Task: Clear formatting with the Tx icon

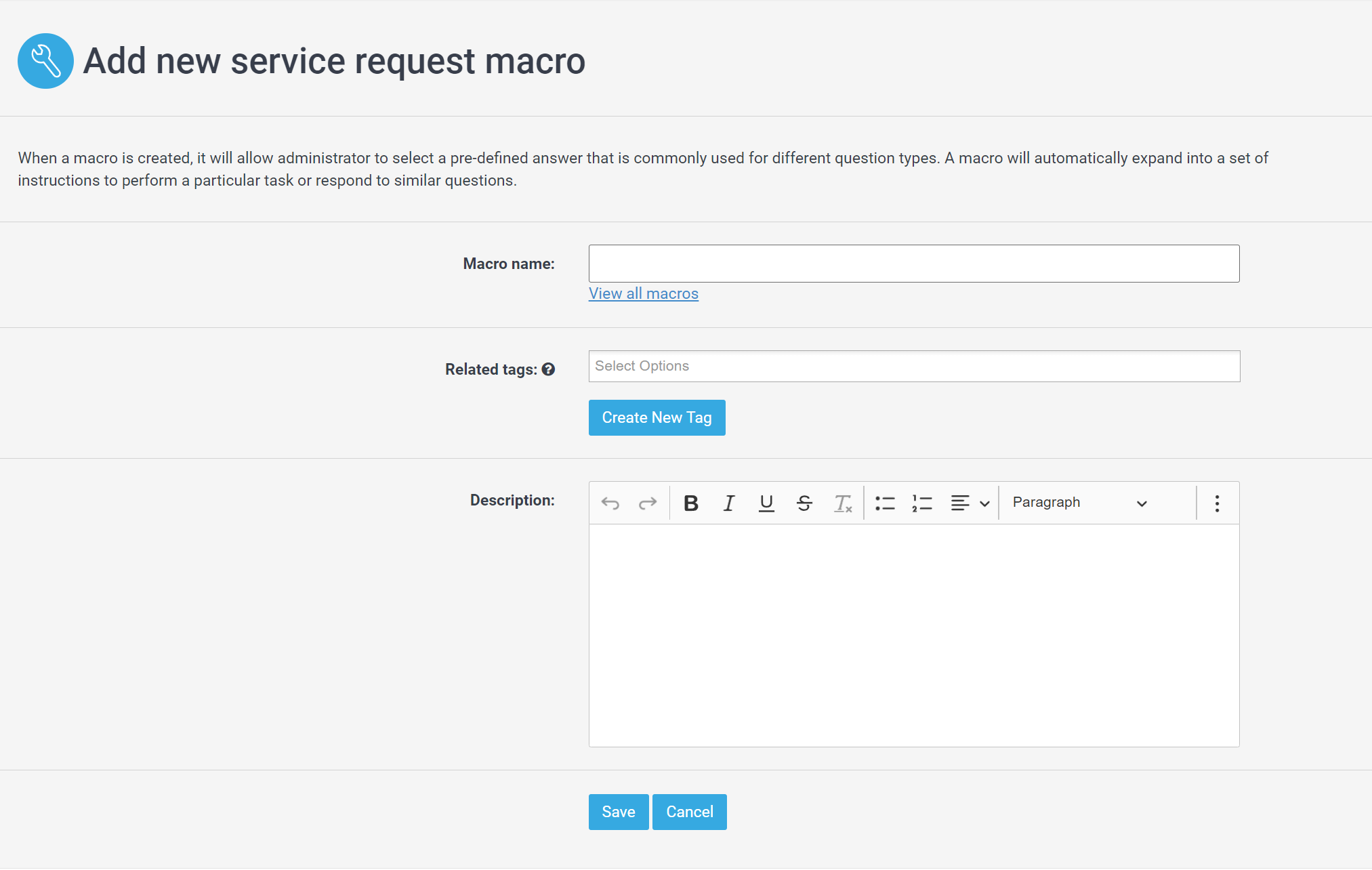Action: click(842, 503)
